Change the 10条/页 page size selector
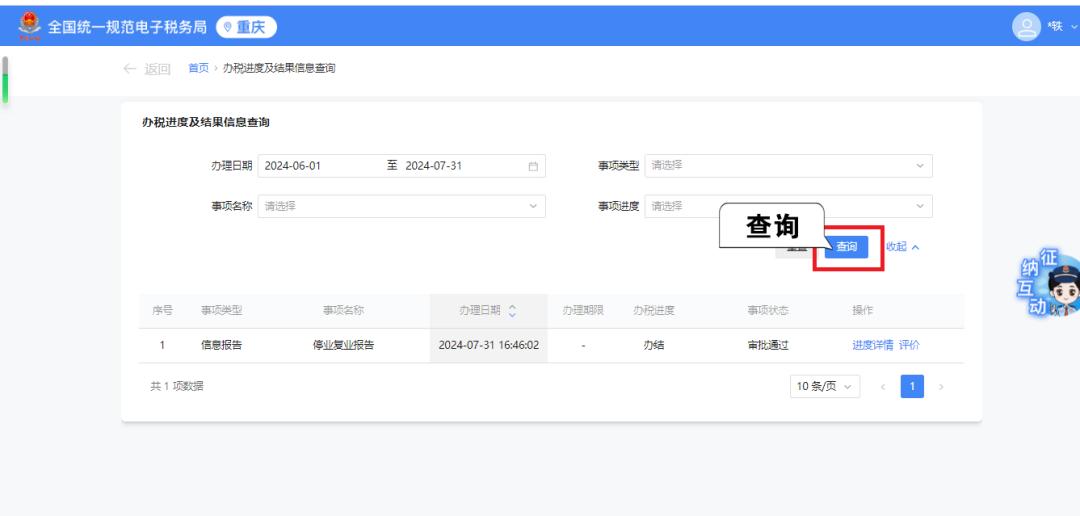The width and height of the screenshot is (1080, 516). click(x=824, y=386)
